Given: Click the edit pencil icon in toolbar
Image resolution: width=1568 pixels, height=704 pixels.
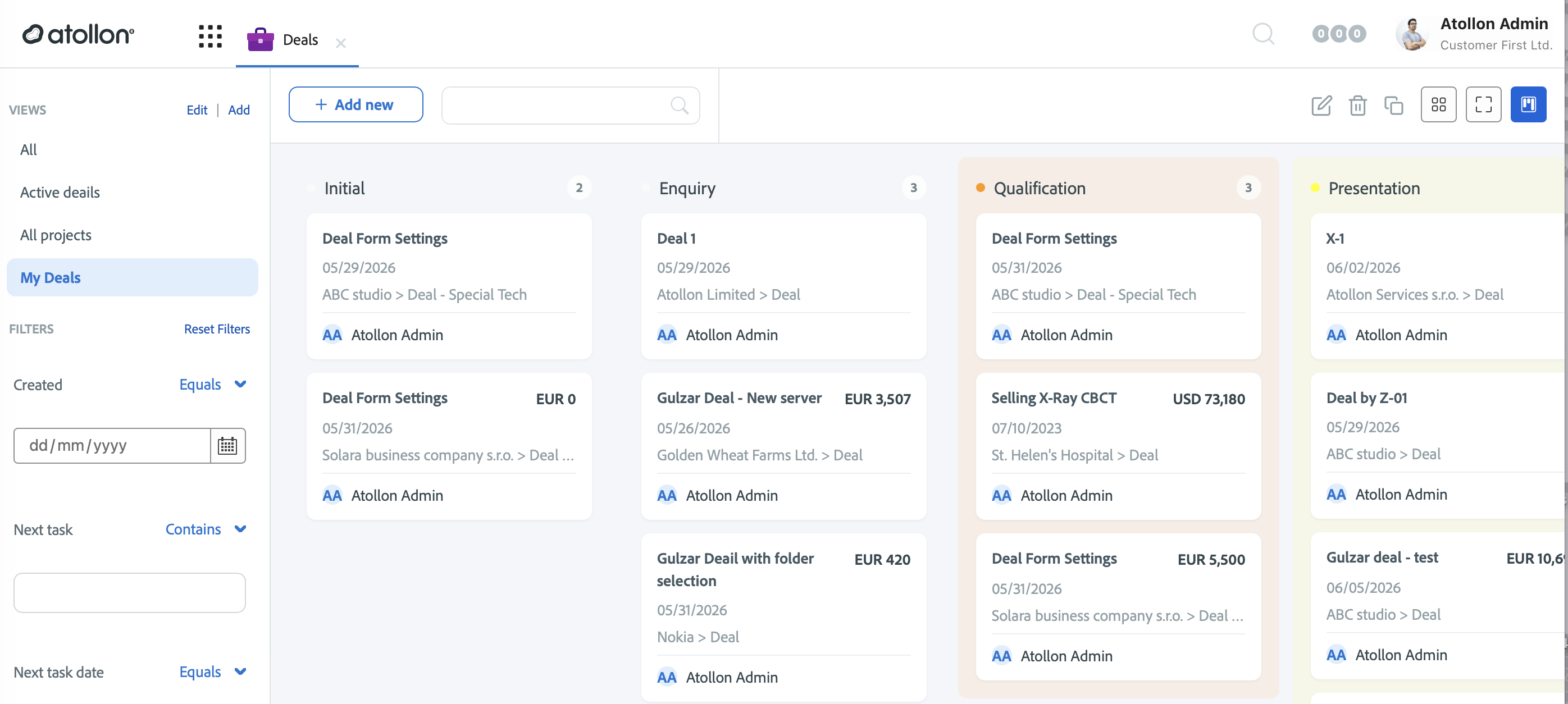Looking at the screenshot, I should coord(1321,106).
